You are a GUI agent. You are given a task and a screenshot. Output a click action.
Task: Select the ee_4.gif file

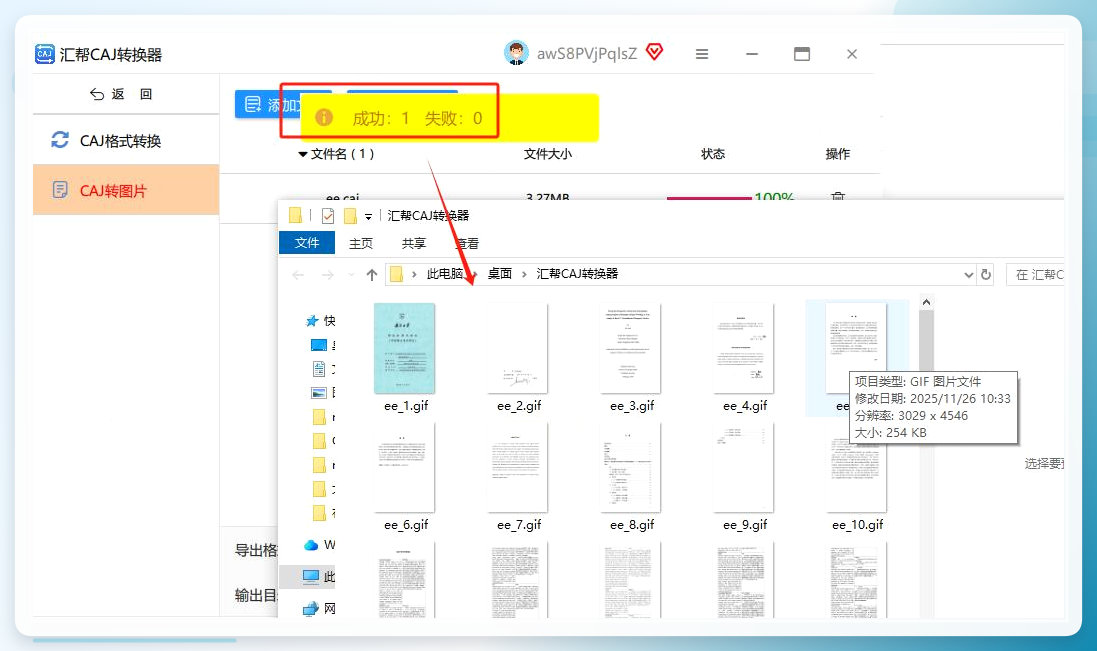pyautogui.click(x=744, y=357)
